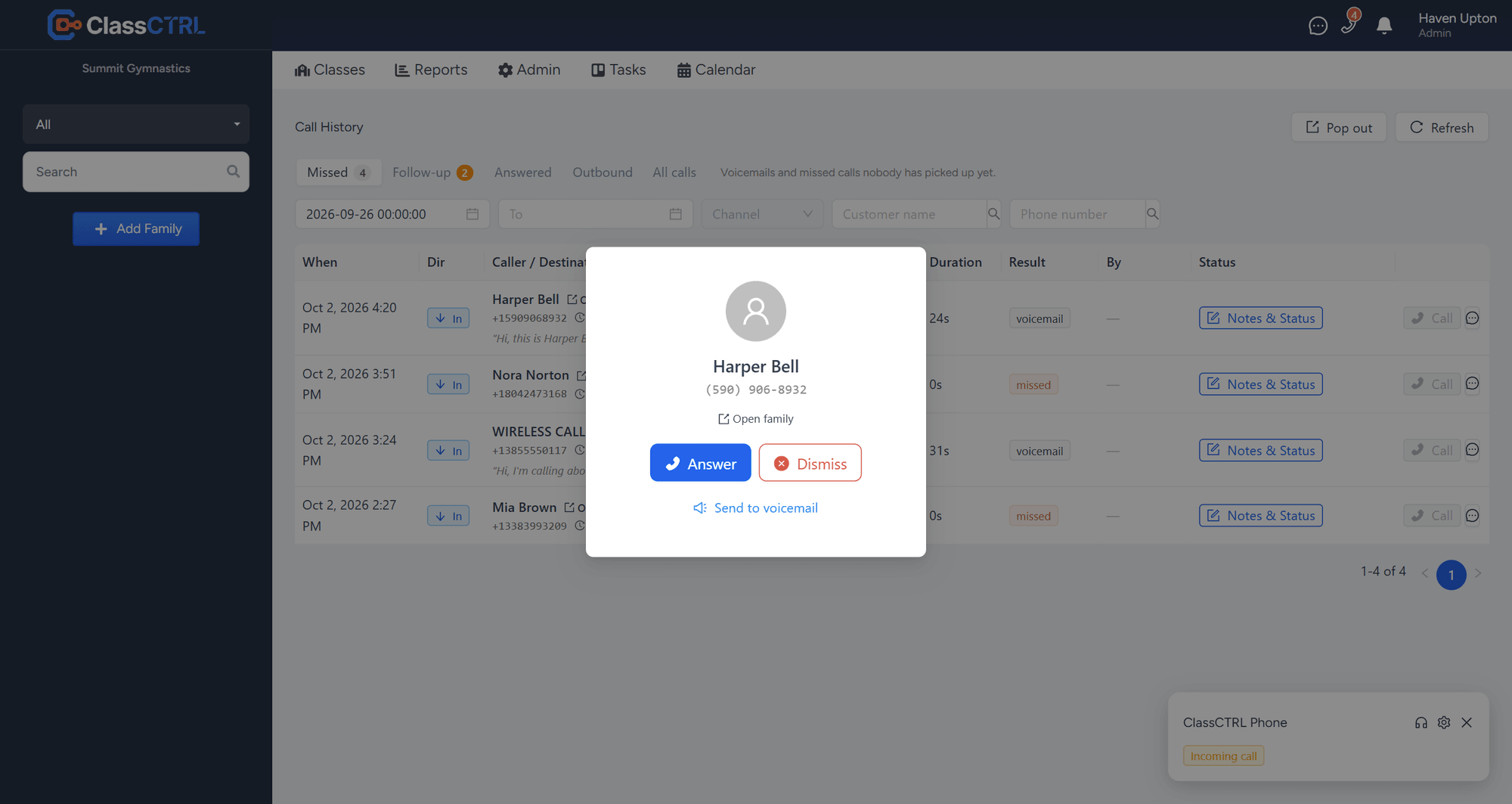The width and height of the screenshot is (1512, 804).
Task: Close the ClassCTRL Phone panel
Action: pos(1467,722)
